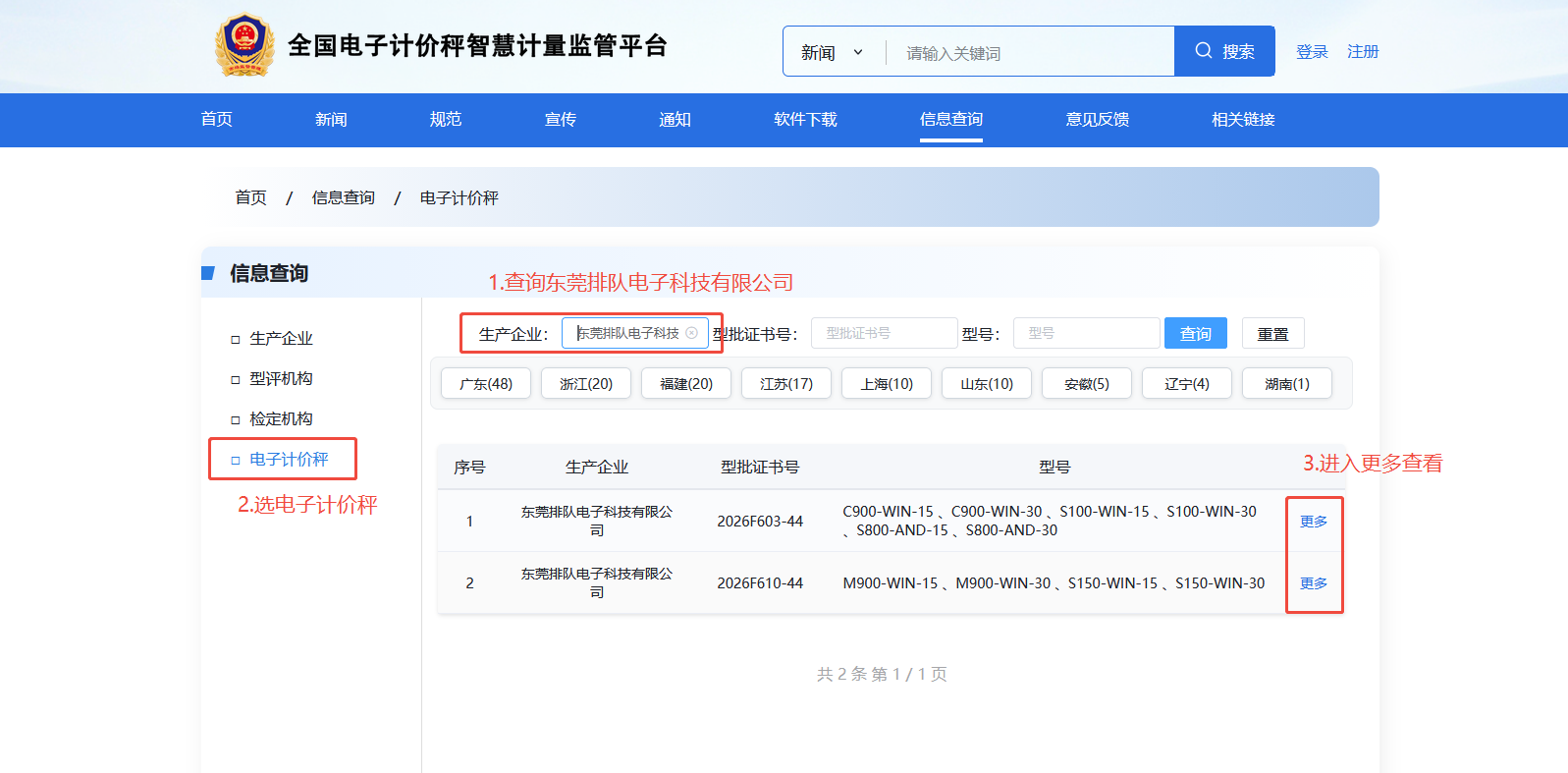The image size is (1568, 773).
Task: Click the 重置 reset button
Action: pyautogui.click(x=1272, y=333)
